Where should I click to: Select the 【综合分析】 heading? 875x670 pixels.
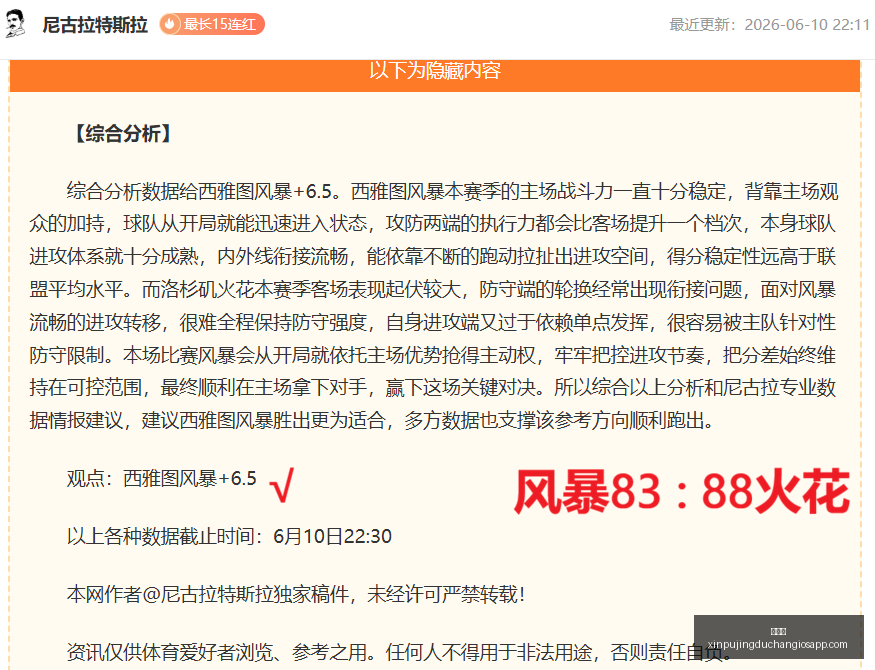[x=123, y=134]
